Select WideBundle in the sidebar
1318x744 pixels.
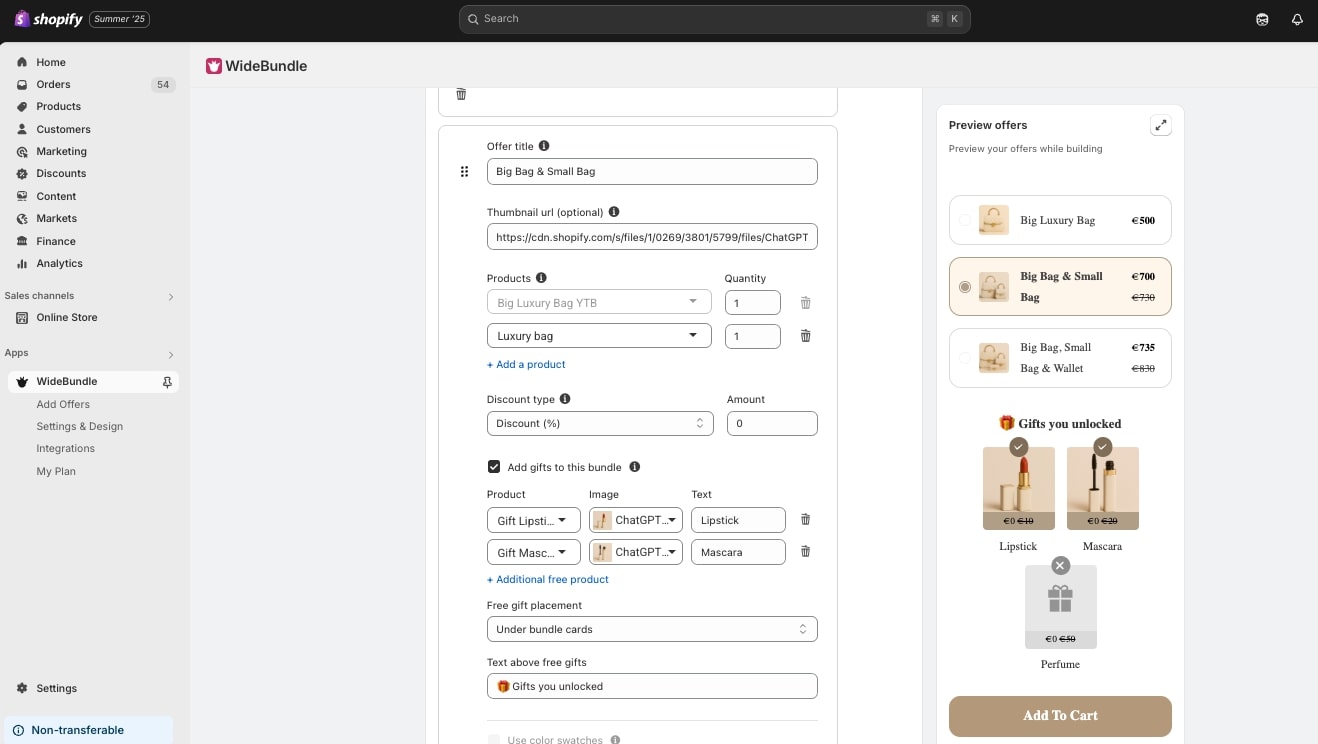click(x=93, y=382)
